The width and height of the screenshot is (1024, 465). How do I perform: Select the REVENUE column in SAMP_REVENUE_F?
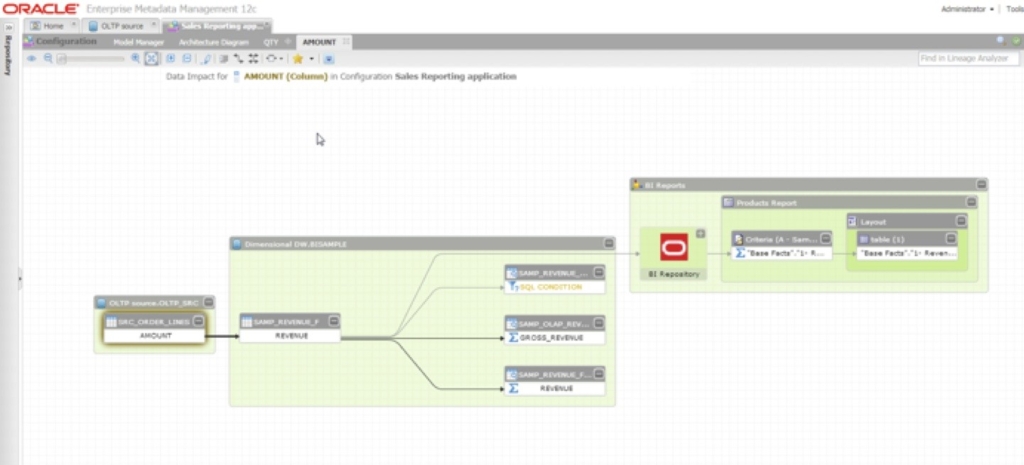tap(290, 336)
